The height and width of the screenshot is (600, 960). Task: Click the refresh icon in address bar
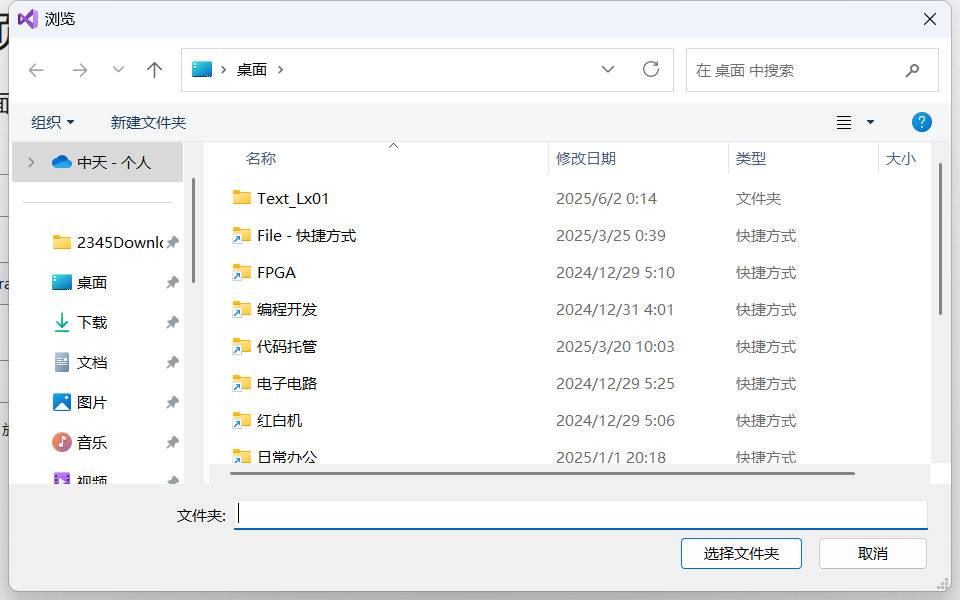(651, 69)
